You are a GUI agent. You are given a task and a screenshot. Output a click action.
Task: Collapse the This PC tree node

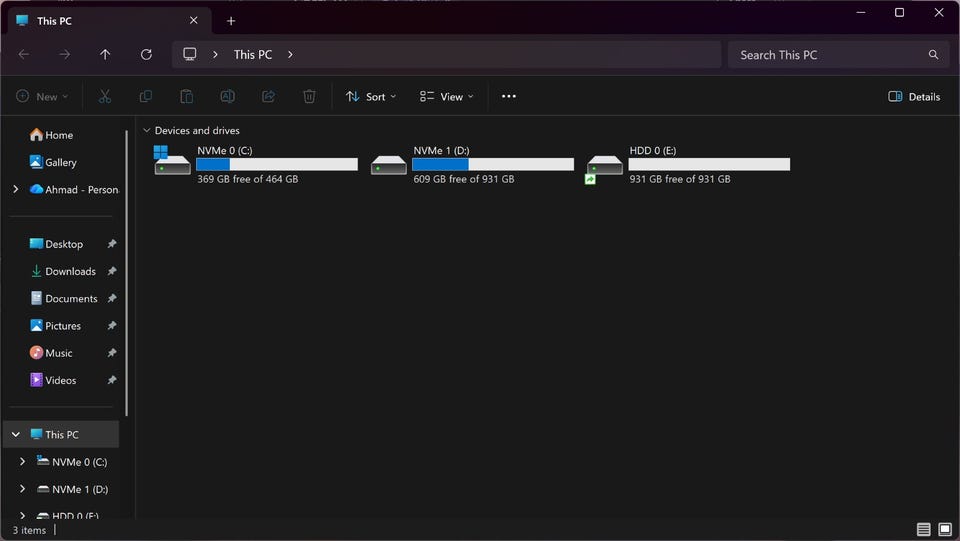click(16, 435)
